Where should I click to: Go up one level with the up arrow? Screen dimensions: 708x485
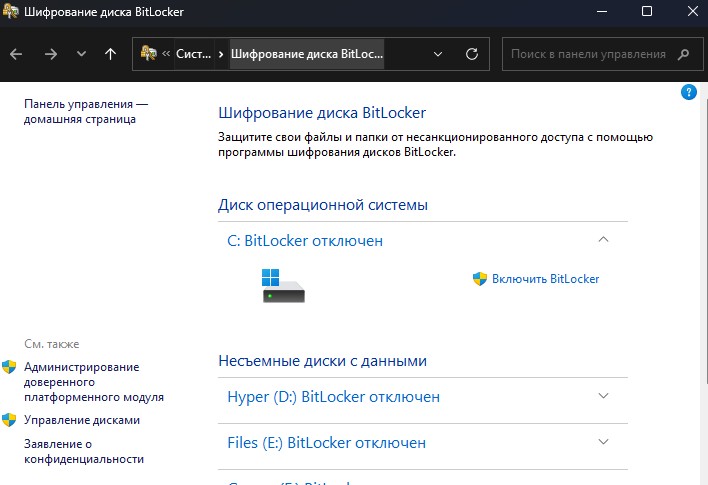click(x=110, y=54)
